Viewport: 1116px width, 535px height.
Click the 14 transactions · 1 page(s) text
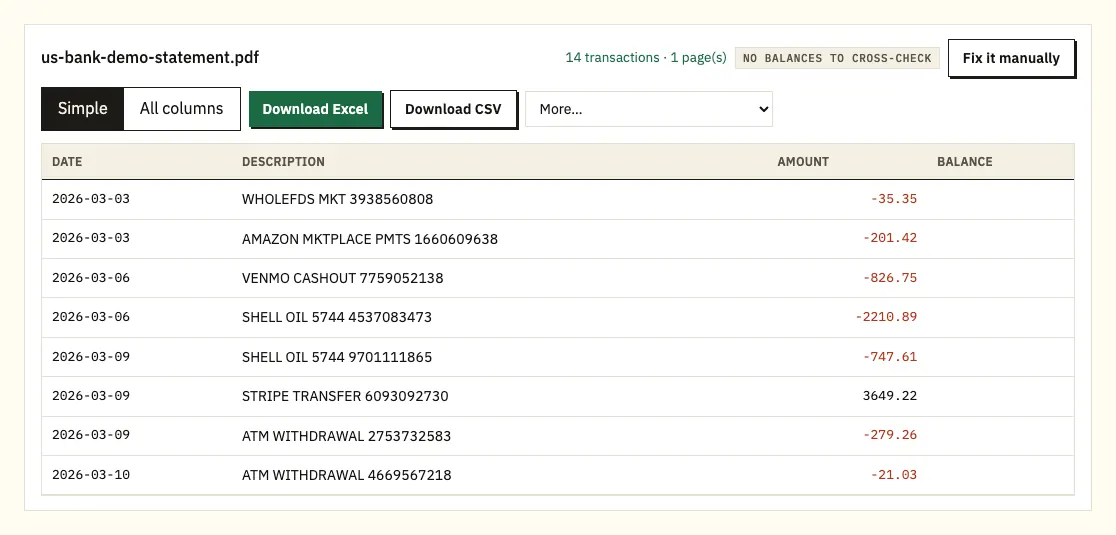pyautogui.click(x=646, y=58)
